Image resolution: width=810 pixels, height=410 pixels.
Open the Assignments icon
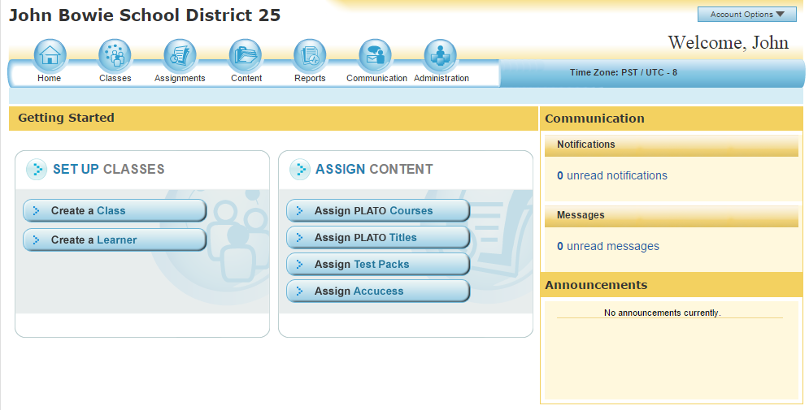coord(180,55)
